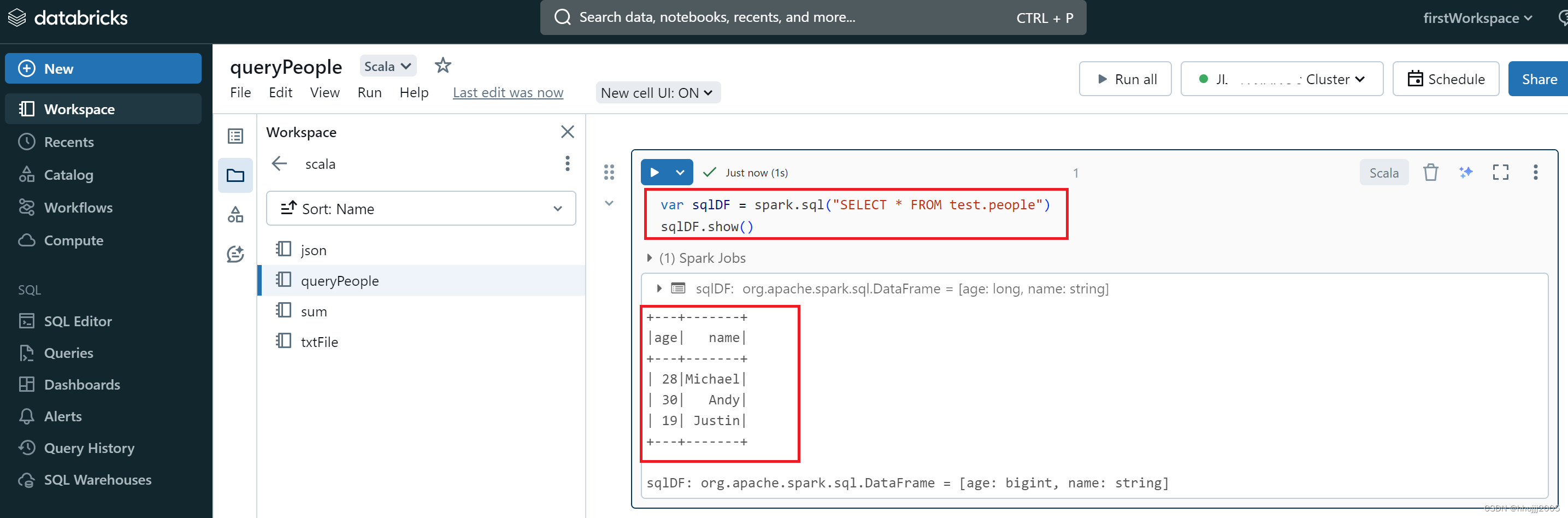
Task: Open the firstWorkspace switcher dropdown
Action: point(1477,17)
